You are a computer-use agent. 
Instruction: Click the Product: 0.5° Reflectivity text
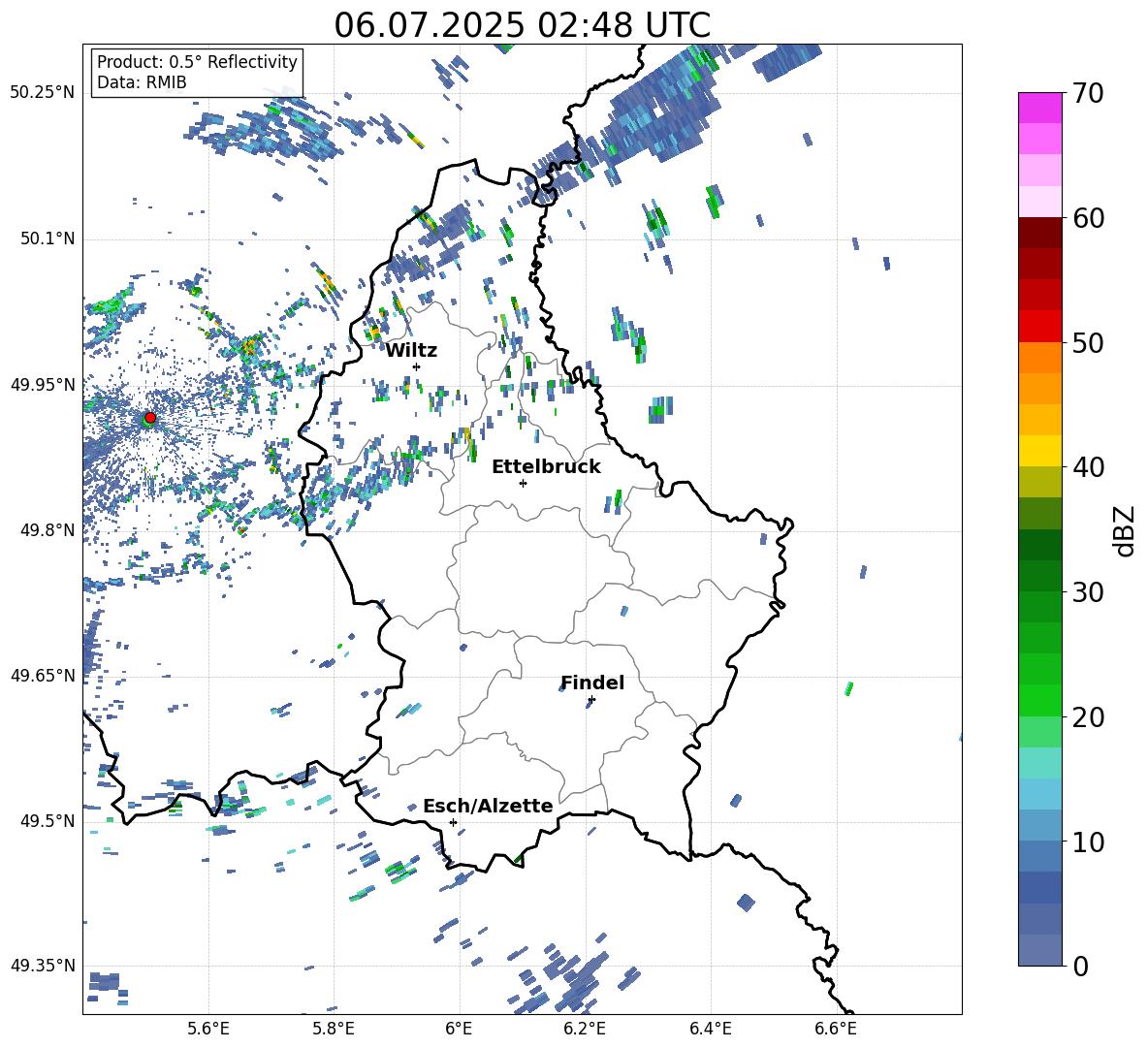(197, 61)
